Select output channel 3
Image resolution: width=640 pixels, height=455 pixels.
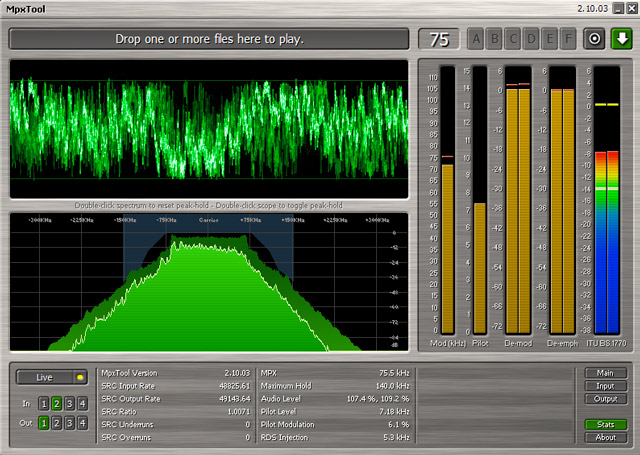pos(70,423)
